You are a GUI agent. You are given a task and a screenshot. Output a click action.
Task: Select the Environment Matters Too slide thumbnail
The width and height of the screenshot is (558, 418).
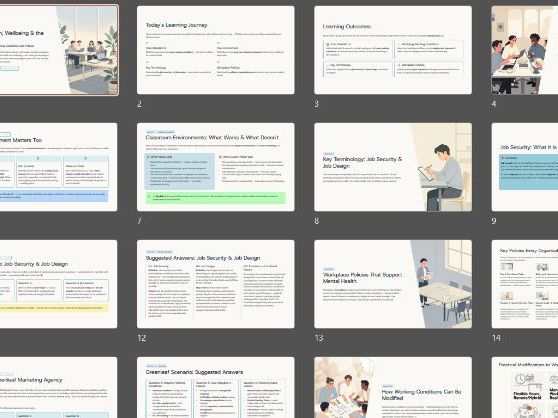(x=58, y=167)
